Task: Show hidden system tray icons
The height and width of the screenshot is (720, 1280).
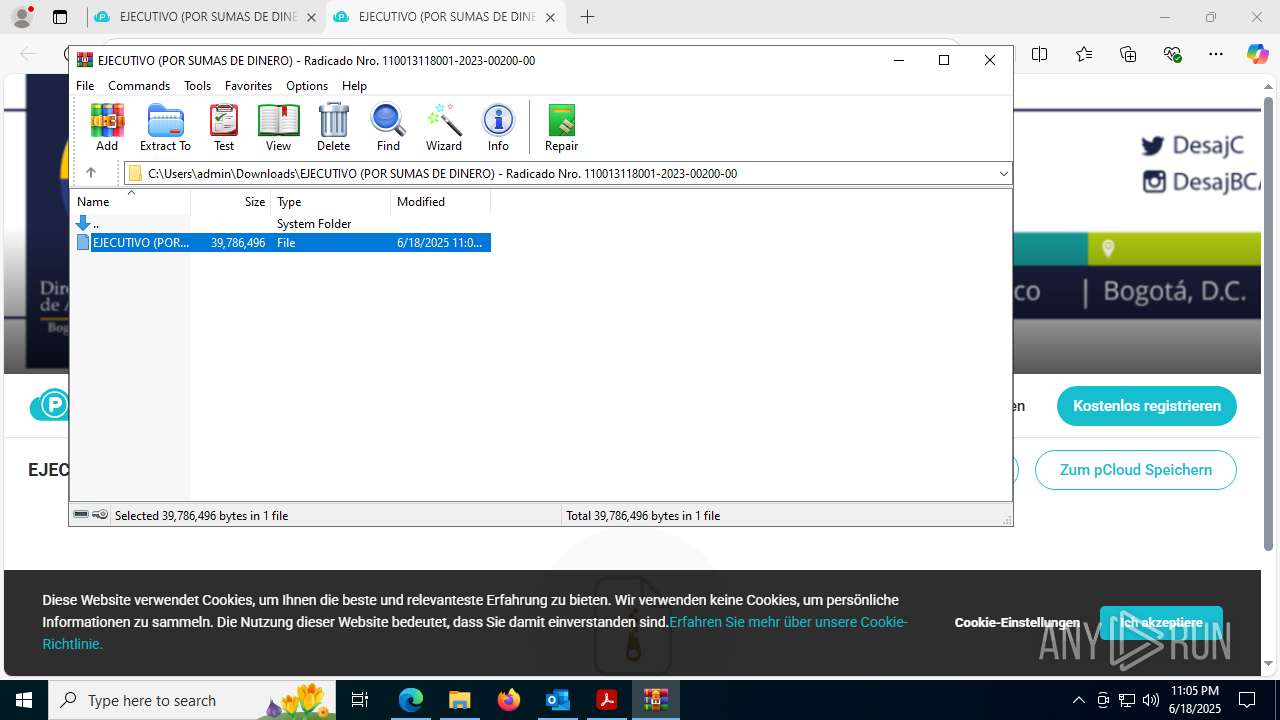Action: pos(1078,700)
